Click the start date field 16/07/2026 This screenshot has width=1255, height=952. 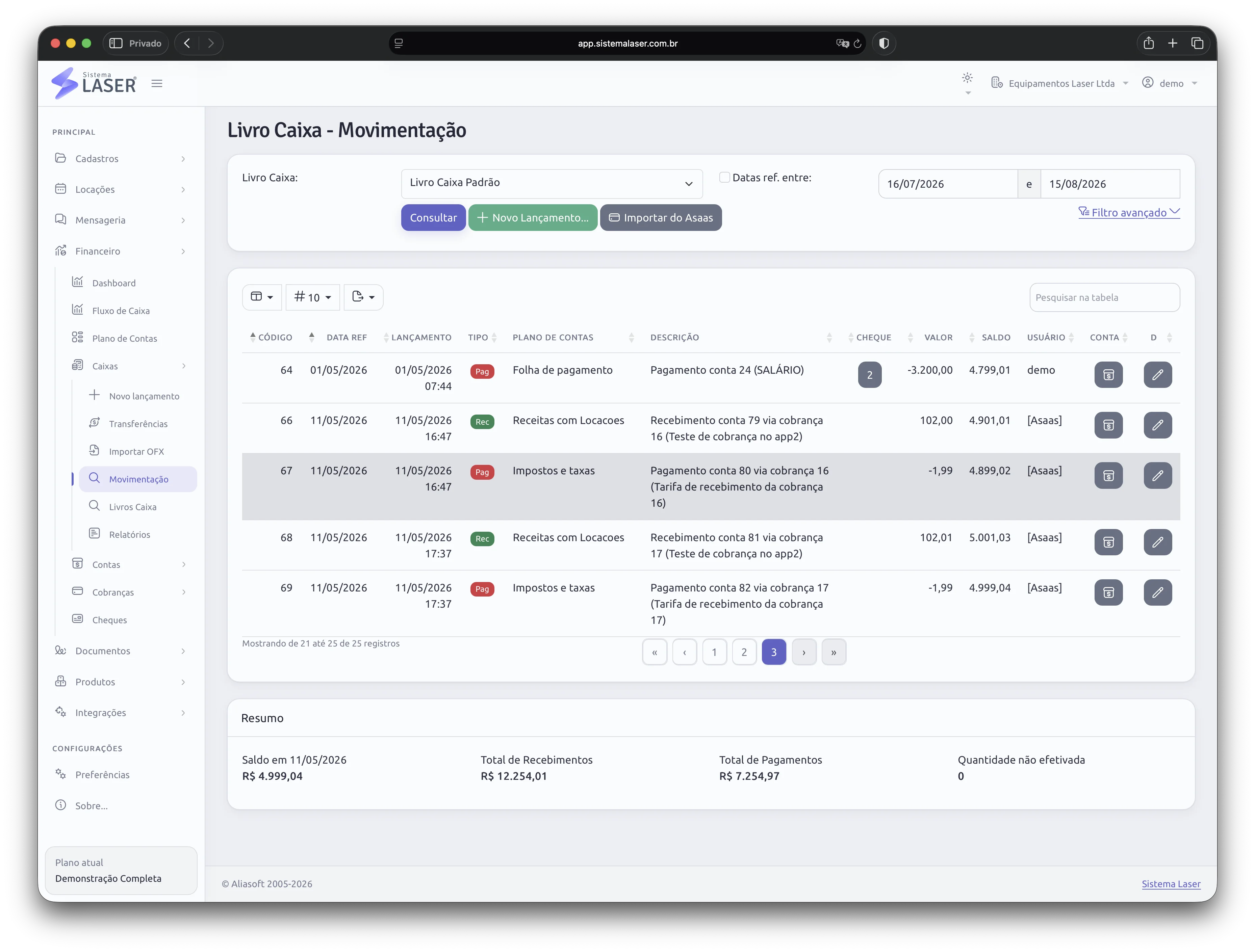click(x=947, y=184)
